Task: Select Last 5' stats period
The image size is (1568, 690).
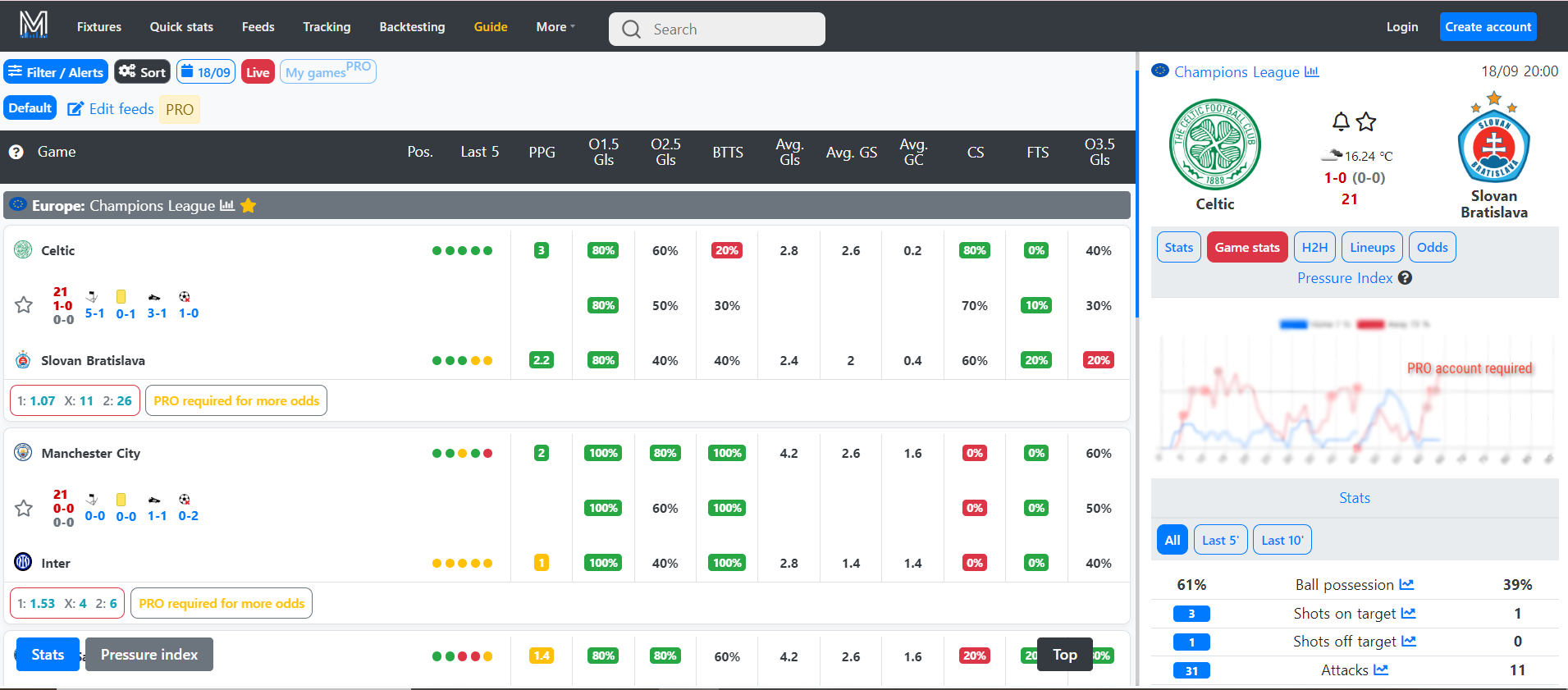Action: [1221, 540]
